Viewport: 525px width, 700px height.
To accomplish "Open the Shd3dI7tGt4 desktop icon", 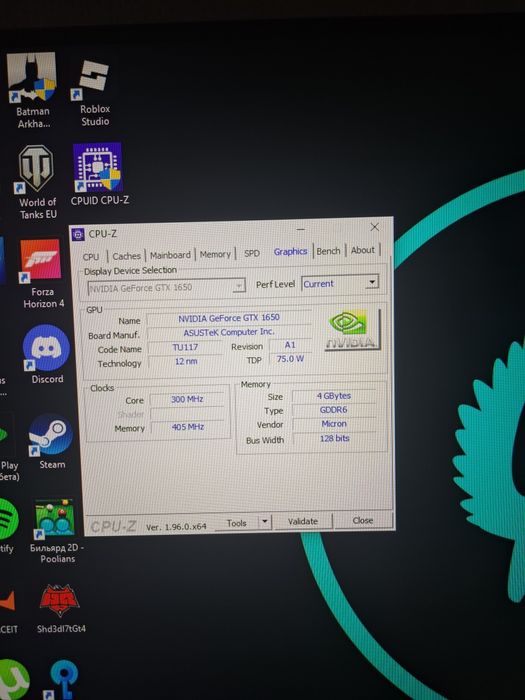I will click(x=60, y=608).
